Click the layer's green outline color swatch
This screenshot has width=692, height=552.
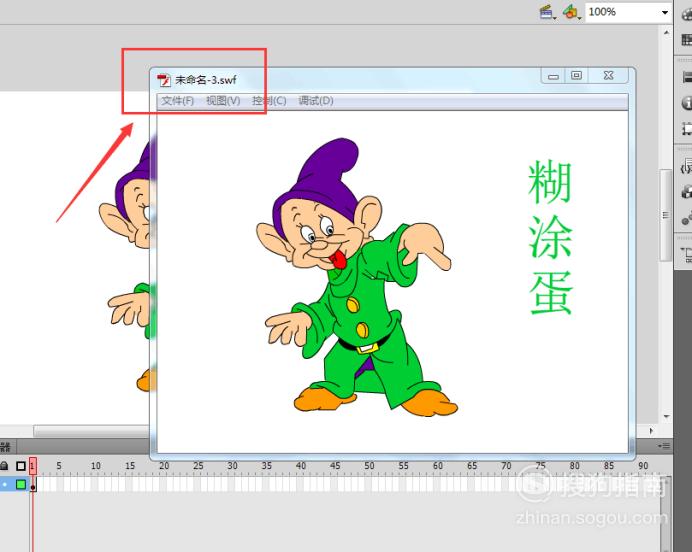(21, 484)
